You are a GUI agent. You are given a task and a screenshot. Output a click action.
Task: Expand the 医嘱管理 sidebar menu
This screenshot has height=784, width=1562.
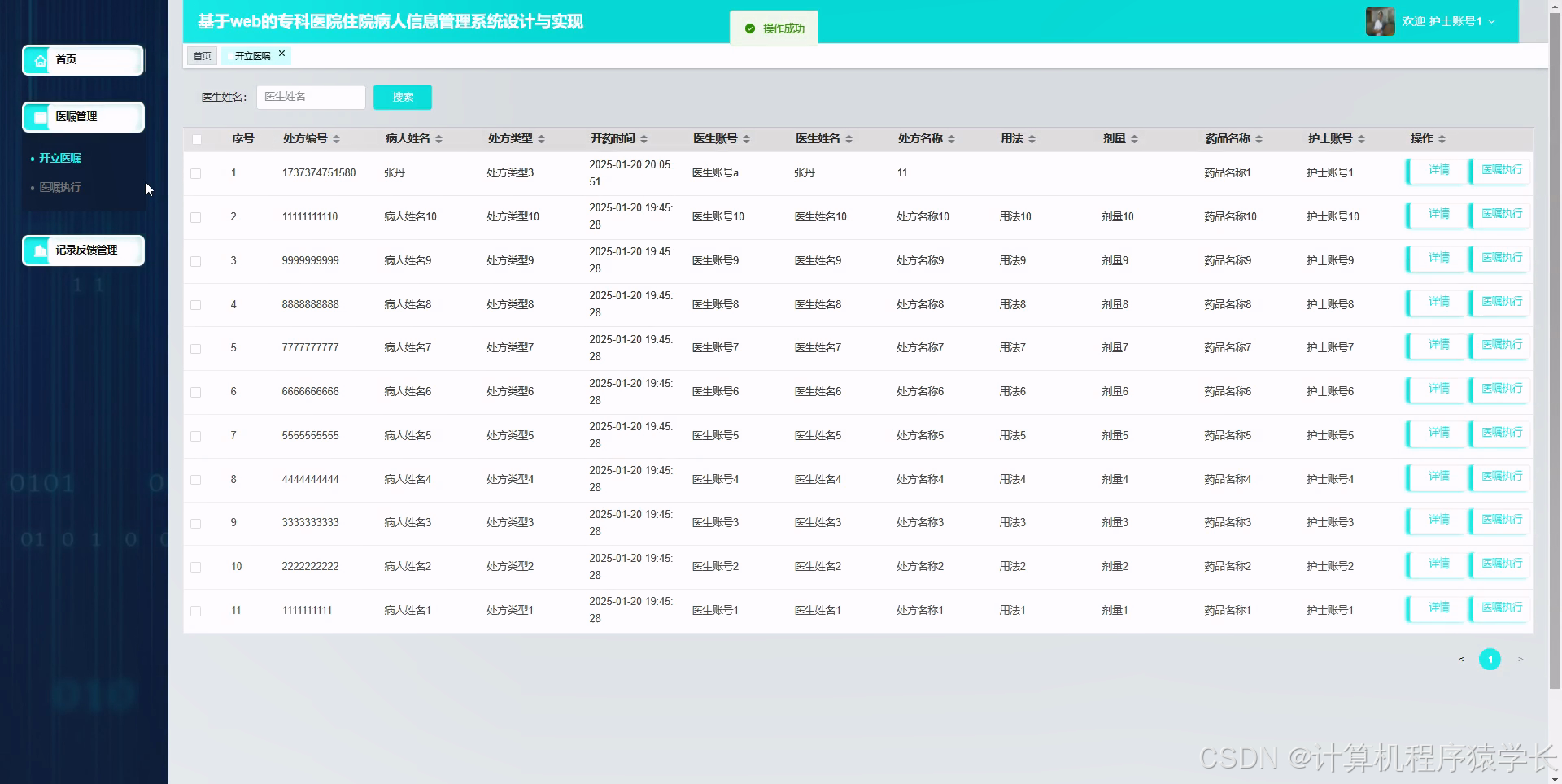(x=83, y=117)
